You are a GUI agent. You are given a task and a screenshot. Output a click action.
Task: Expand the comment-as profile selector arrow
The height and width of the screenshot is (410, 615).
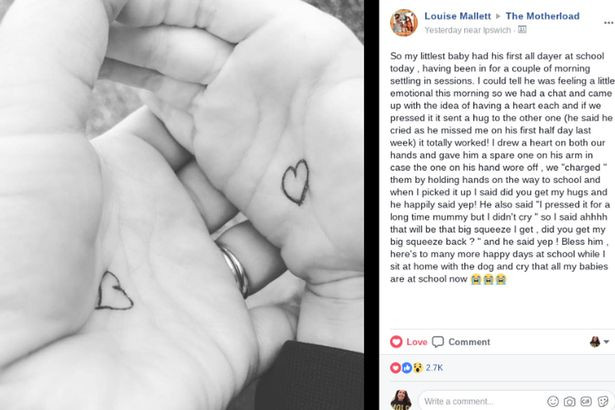click(x=606, y=342)
